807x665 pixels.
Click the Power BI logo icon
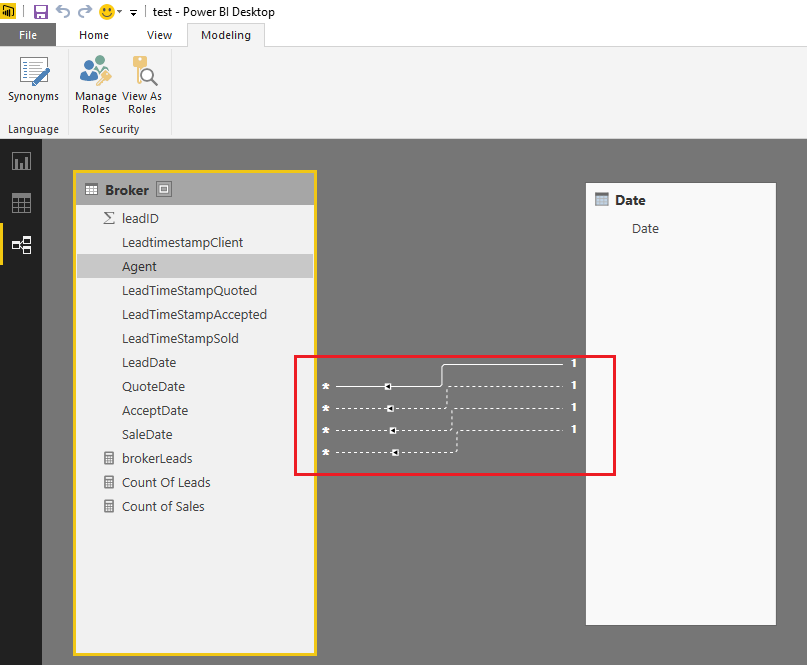pos(8,11)
